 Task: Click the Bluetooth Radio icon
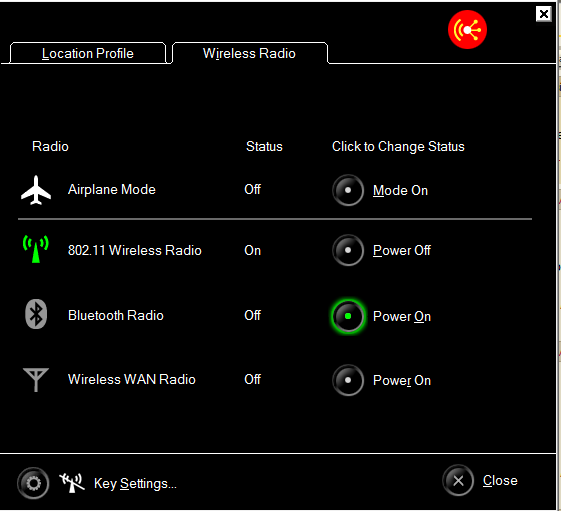pyautogui.click(x=36, y=314)
